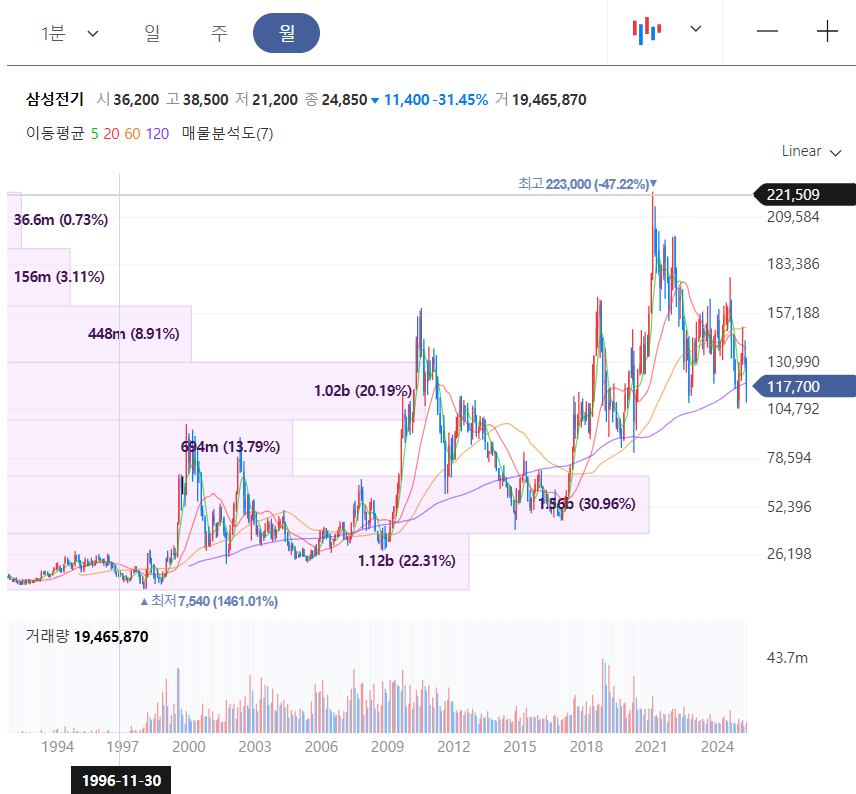
Task: Click the 43.7m volume axis value
Action: click(x=787, y=657)
